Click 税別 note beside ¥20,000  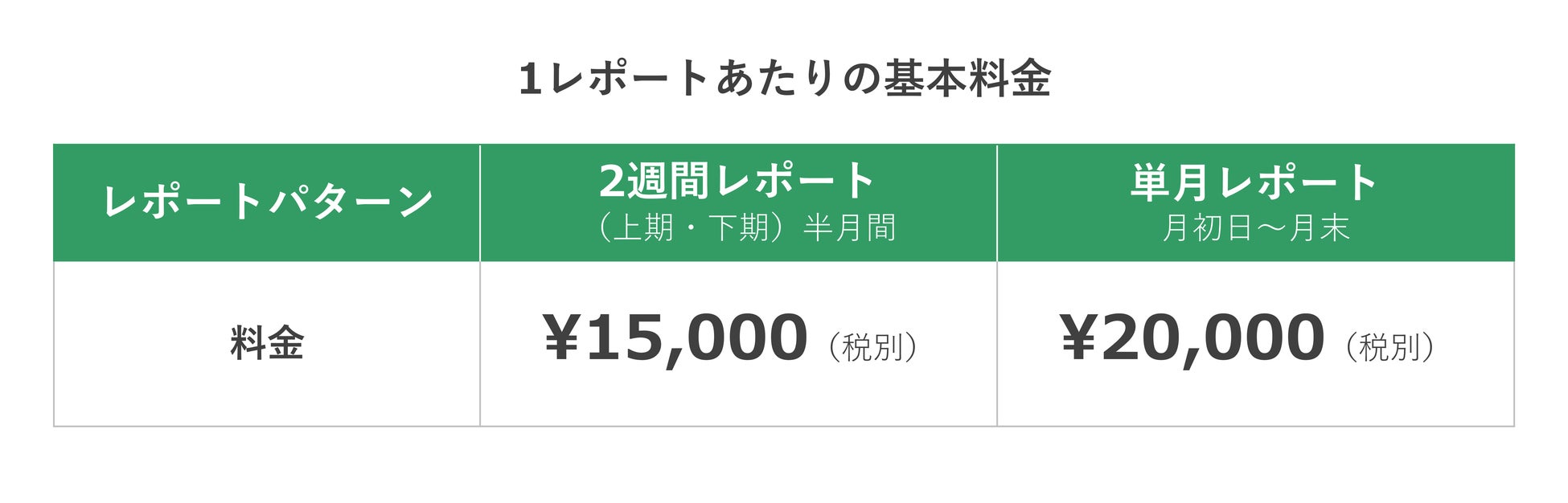(1389, 347)
